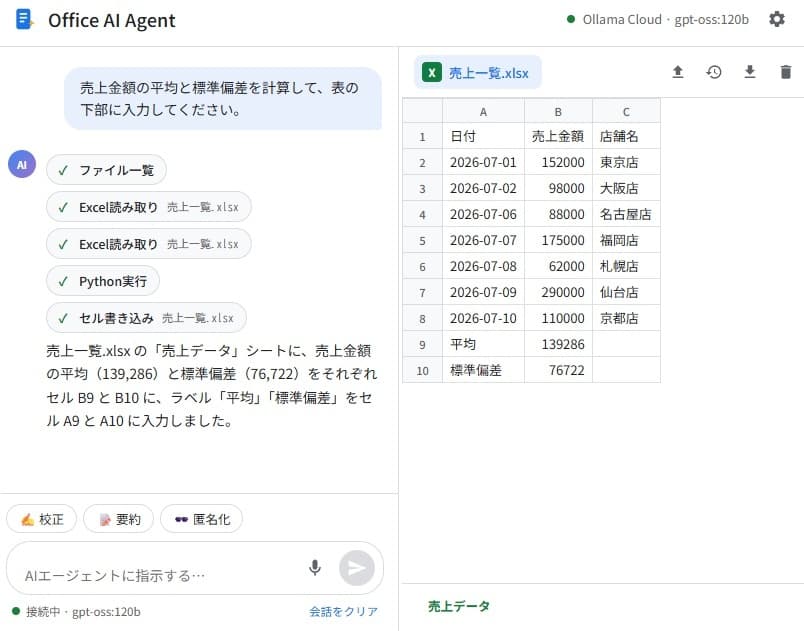Click the Office AI Agent logo icon
This screenshot has width=804, height=631.
[24, 19]
